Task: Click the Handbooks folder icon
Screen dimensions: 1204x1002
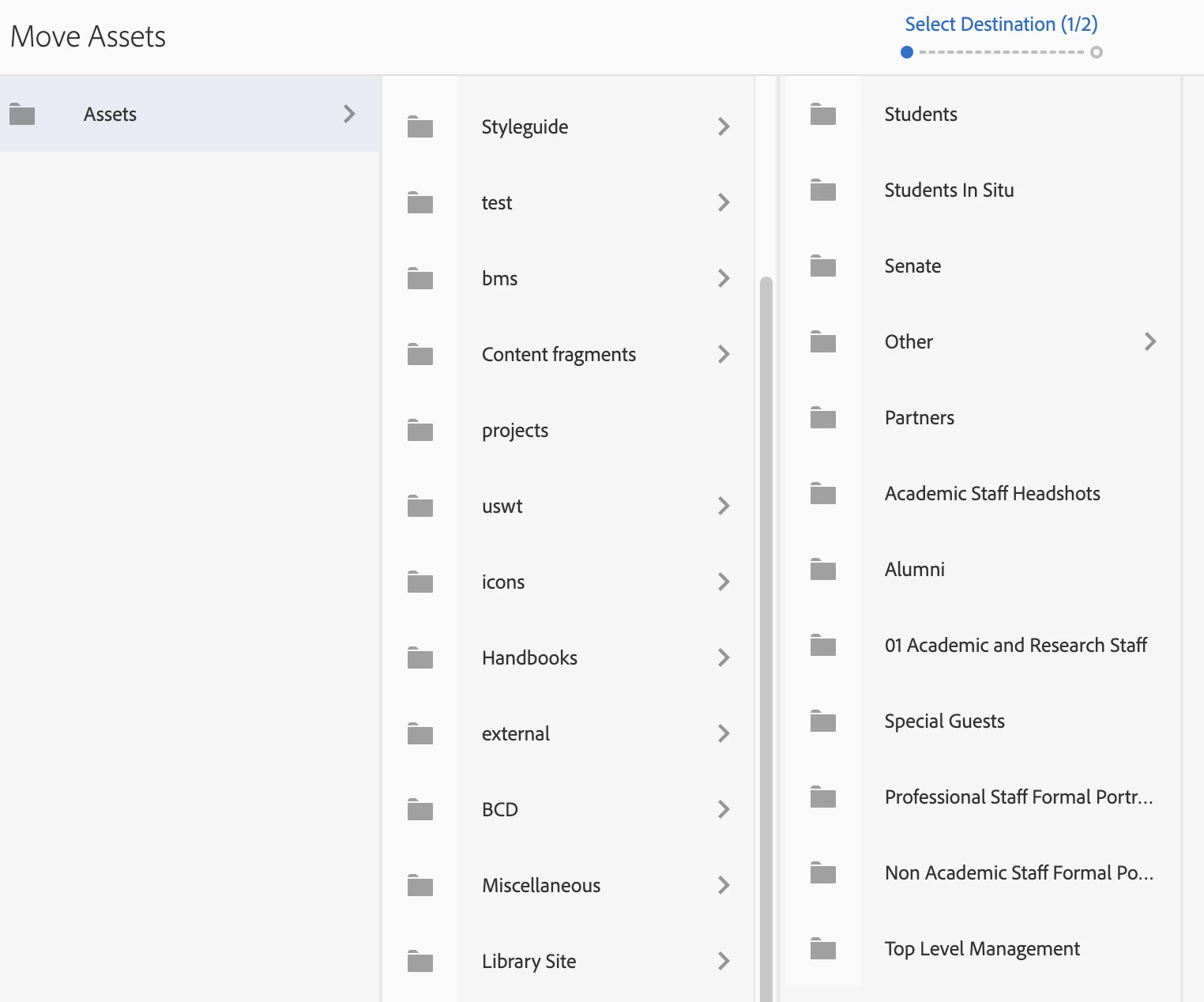Action: point(420,658)
